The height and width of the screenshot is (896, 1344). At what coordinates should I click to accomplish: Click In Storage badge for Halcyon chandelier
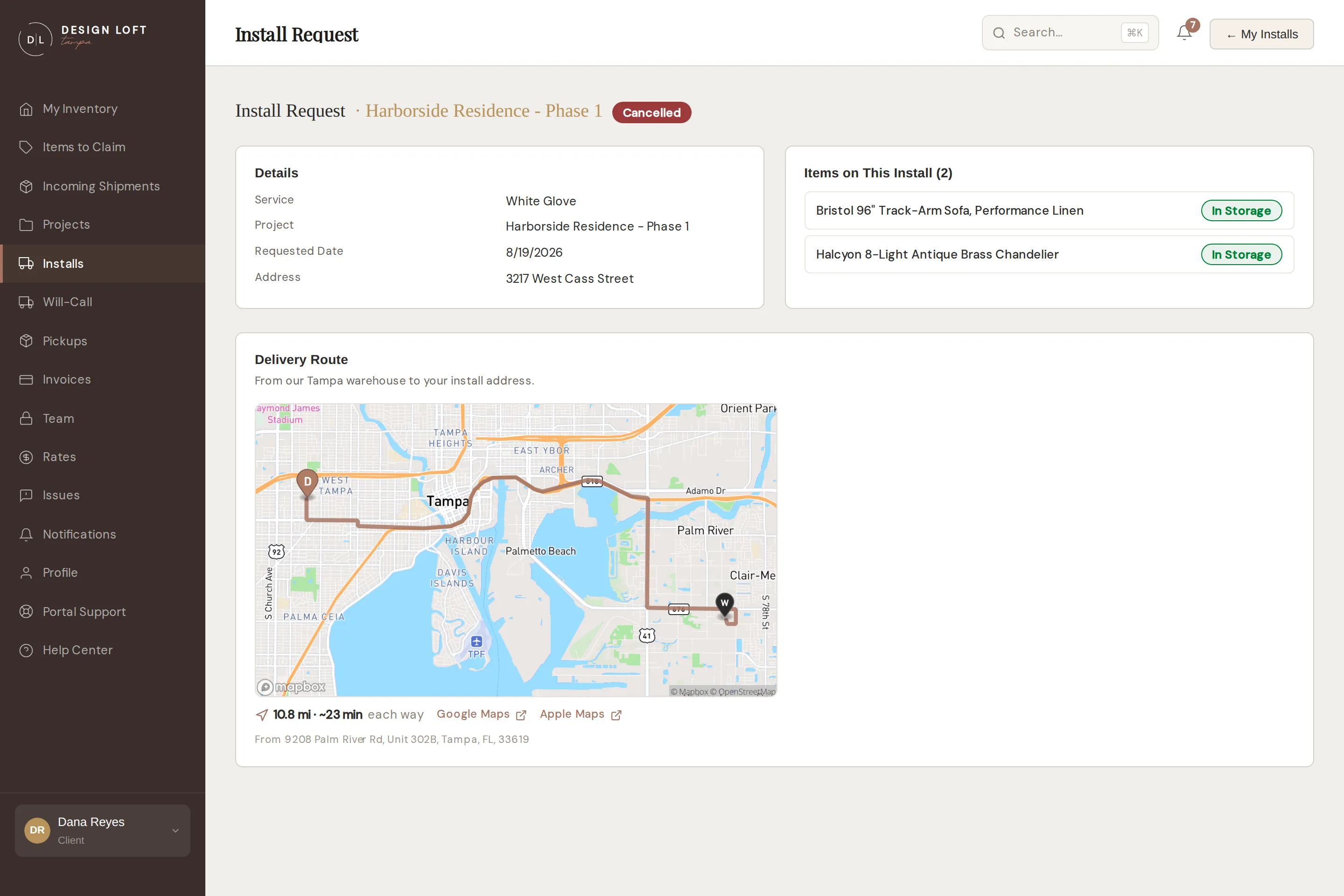(x=1241, y=254)
